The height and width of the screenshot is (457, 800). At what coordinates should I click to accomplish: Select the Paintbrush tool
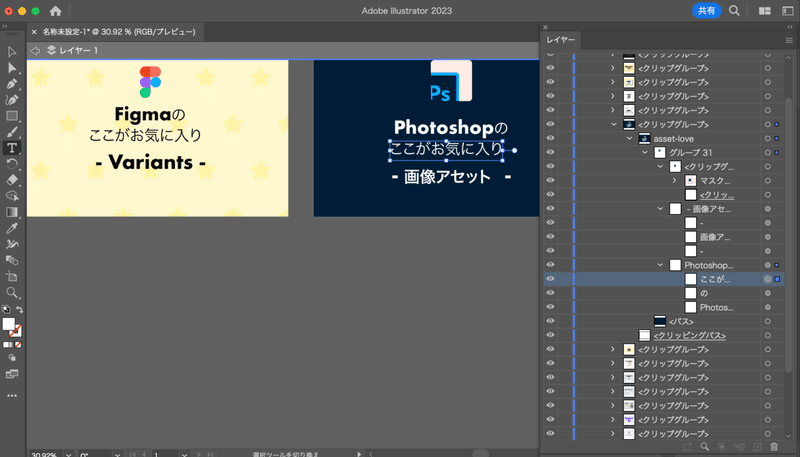(12, 132)
